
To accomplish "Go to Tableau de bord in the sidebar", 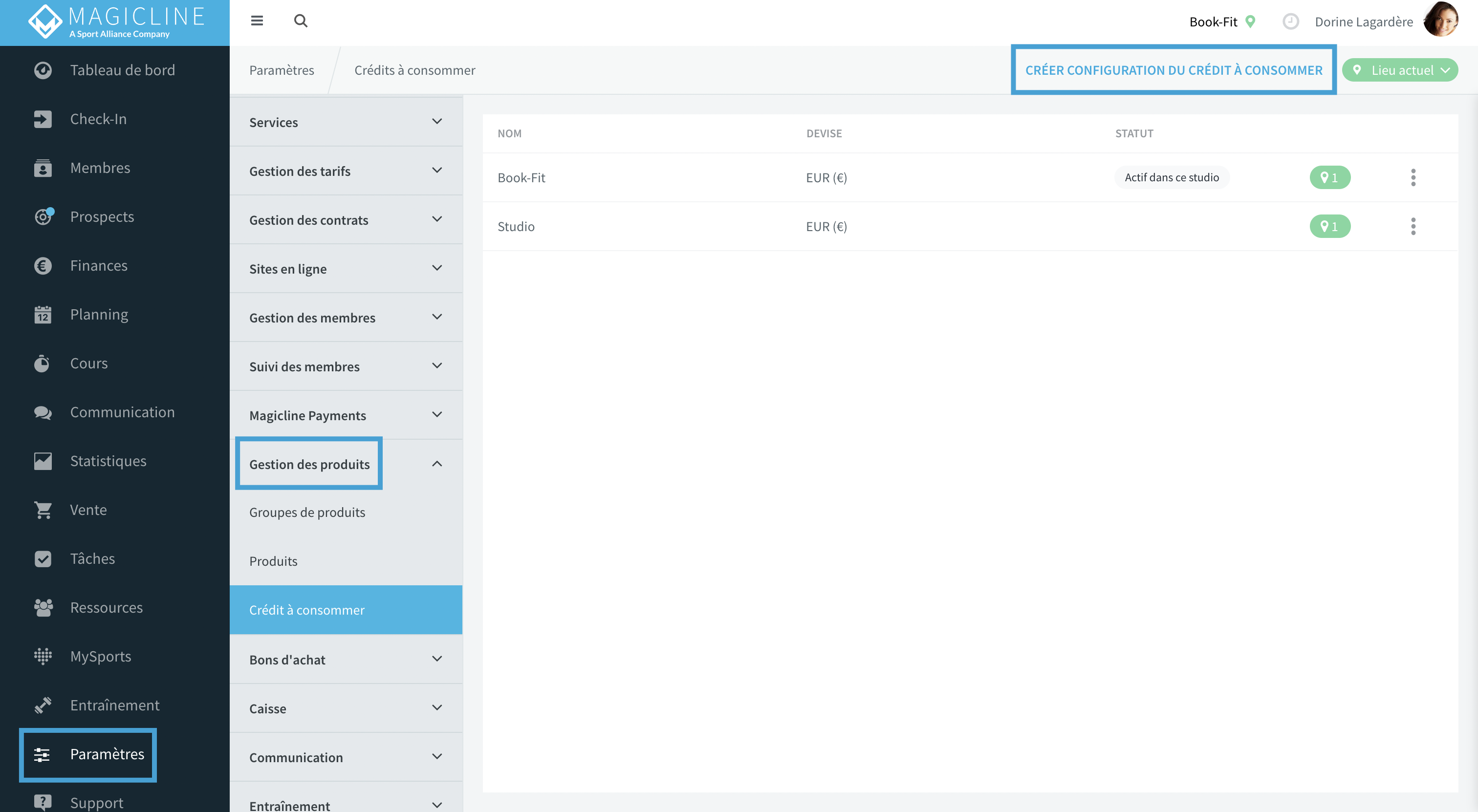I will tap(122, 70).
